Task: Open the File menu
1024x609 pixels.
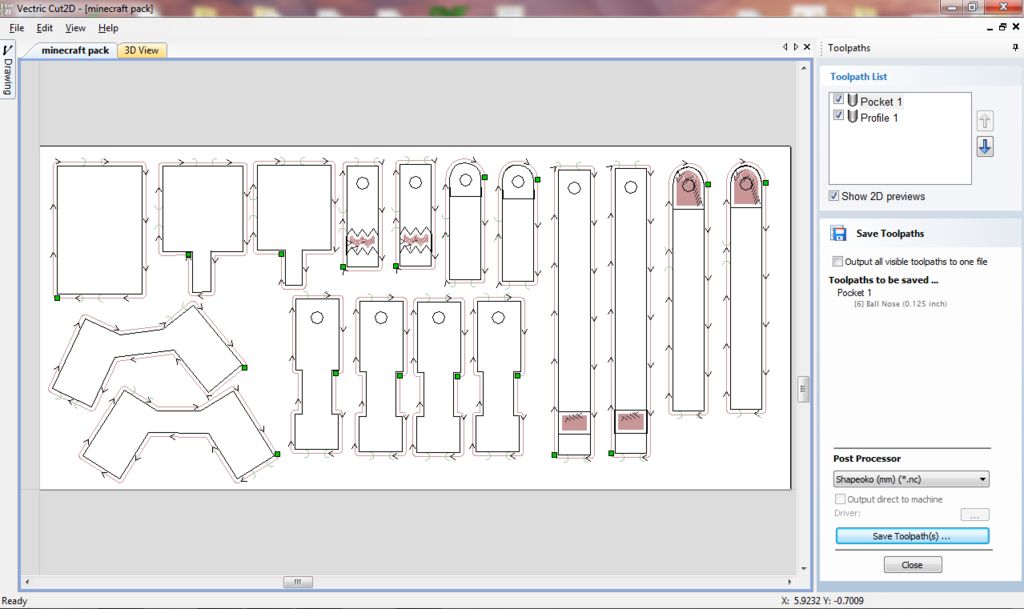Action: tap(17, 28)
